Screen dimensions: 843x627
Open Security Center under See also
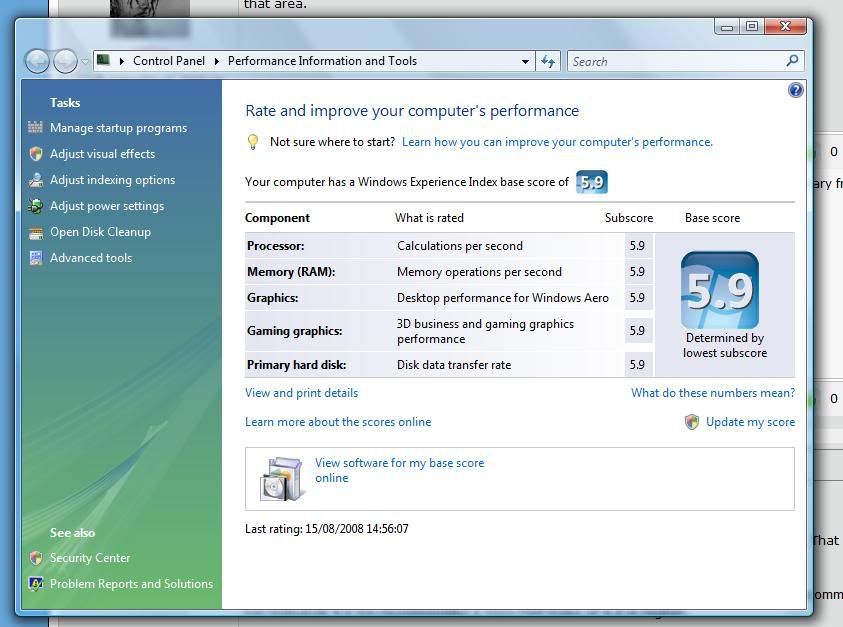pyautogui.click(x=90, y=558)
